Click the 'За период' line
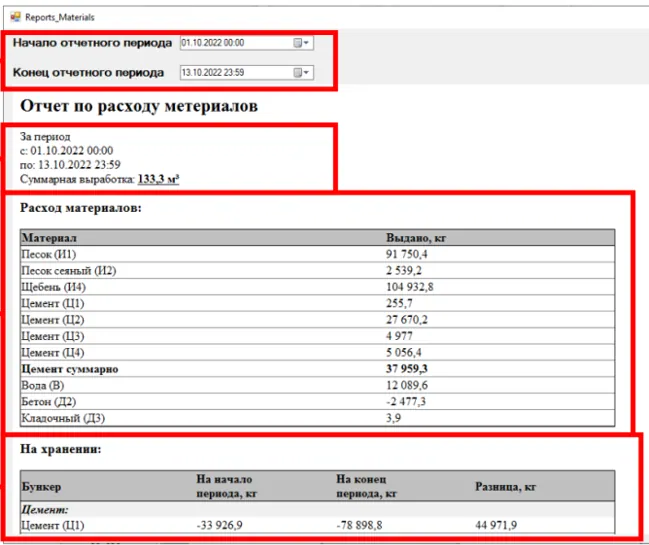The width and height of the screenshot is (649, 545). tap(45, 137)
